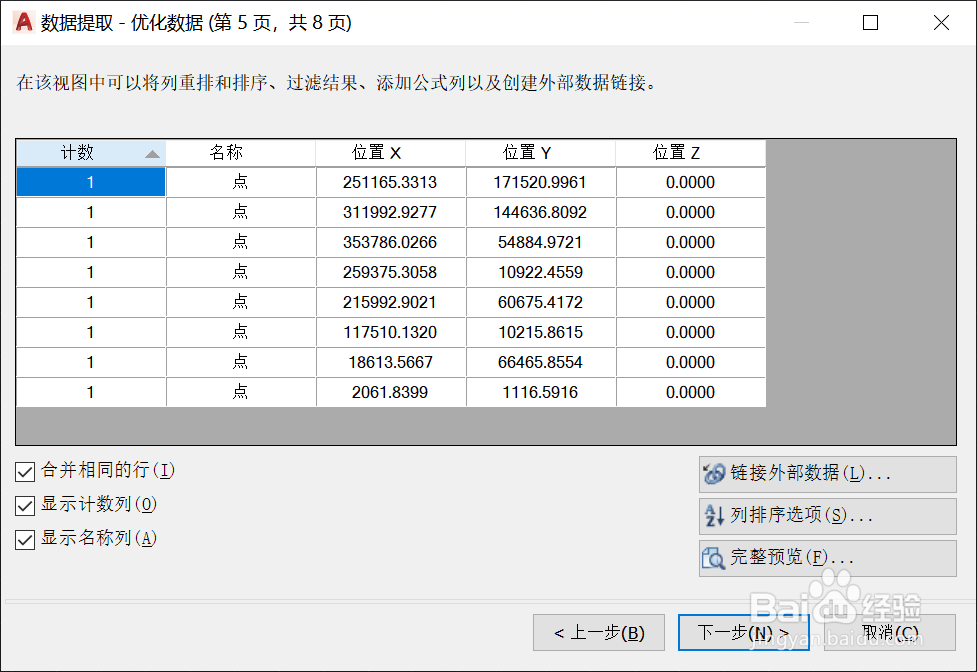Close the 数据提取 dialog window
This screenshot has width=977, height=672.
coord(941,22)
